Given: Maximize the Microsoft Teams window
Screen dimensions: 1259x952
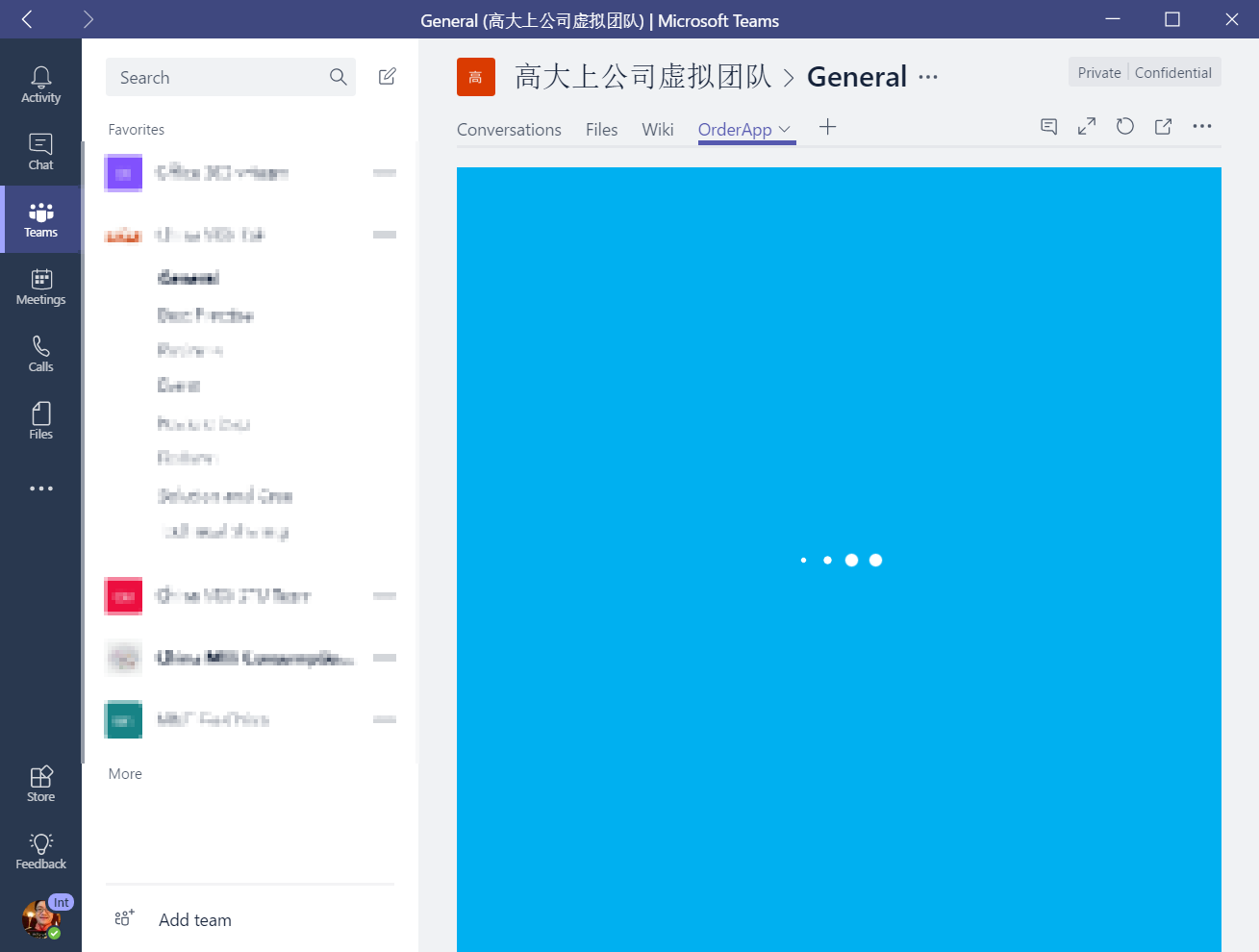Looking at the screenshot, I should (x=1171, y=19).
